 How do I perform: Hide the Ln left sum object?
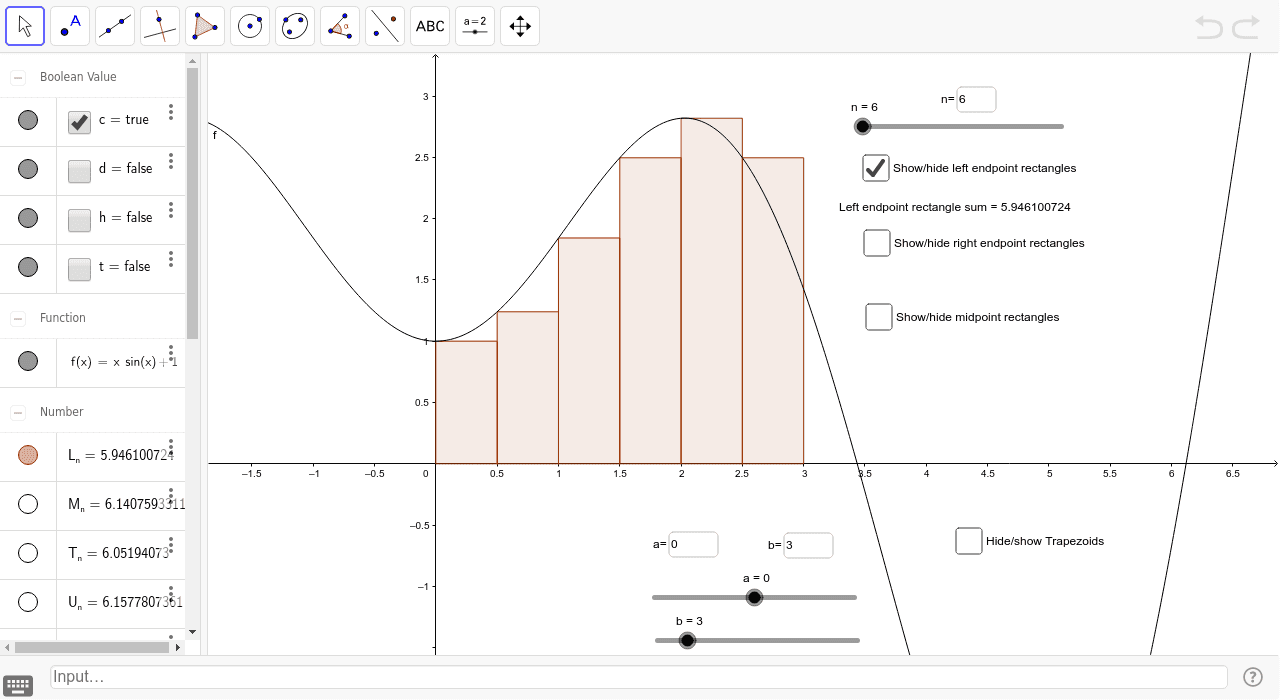[28, 455]
